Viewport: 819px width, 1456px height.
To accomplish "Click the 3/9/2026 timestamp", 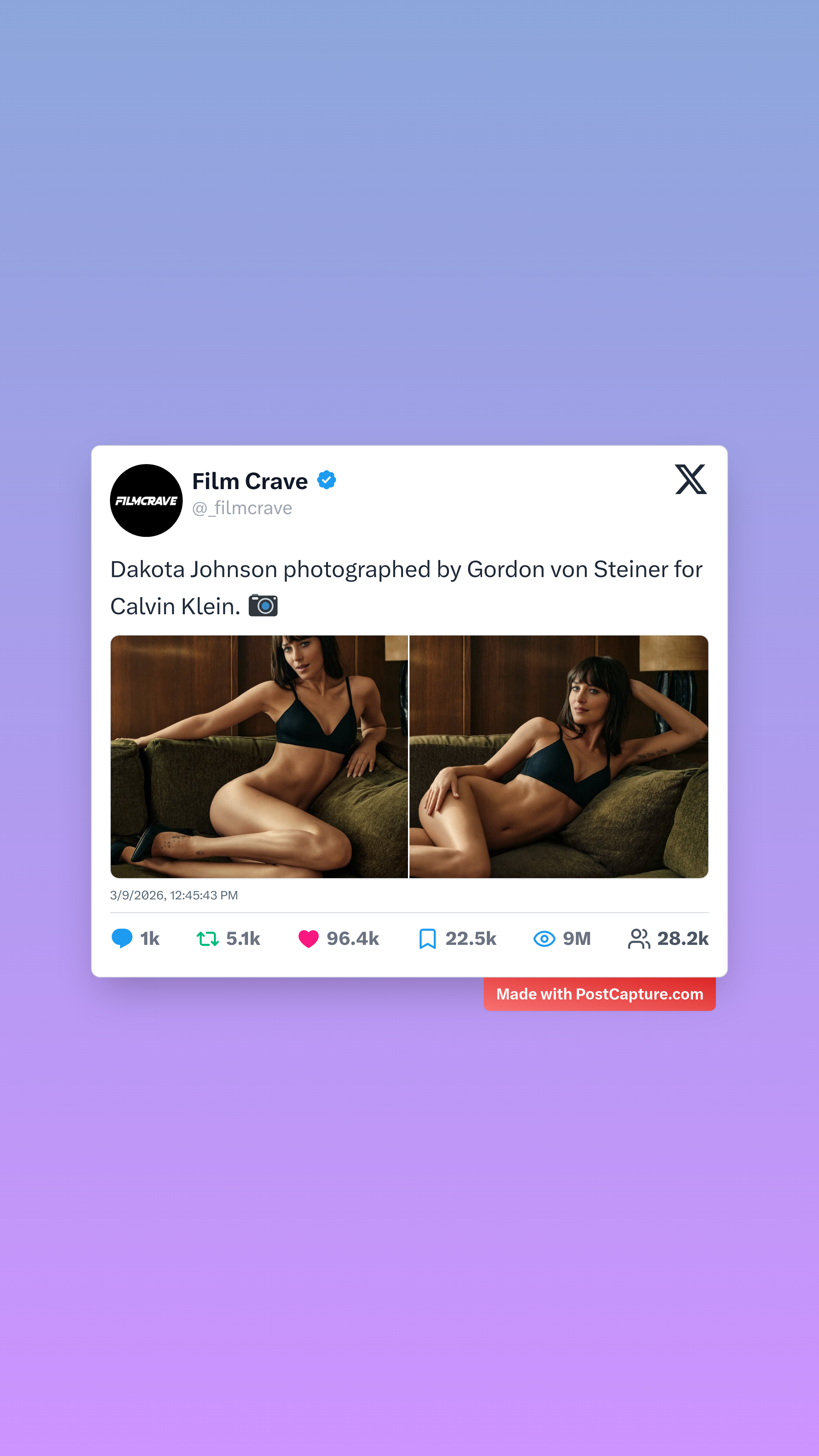I will [174, 895].
